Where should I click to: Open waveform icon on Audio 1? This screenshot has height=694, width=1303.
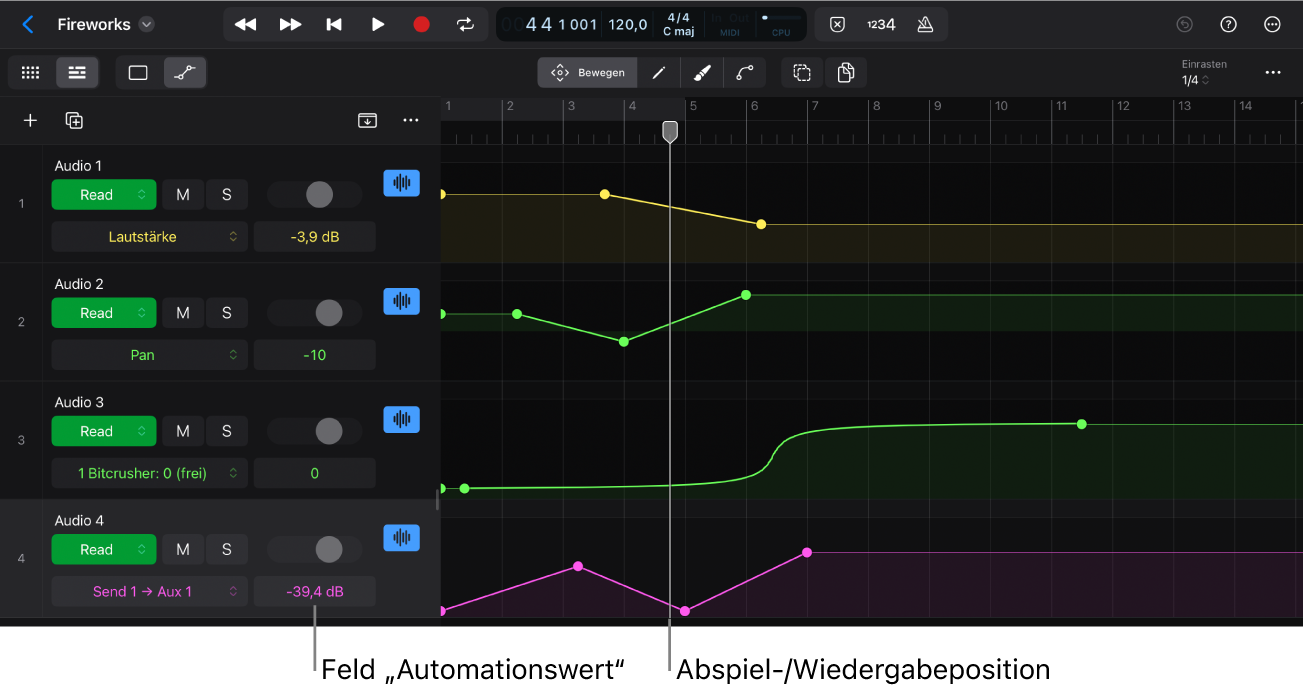tap(402, 183)
